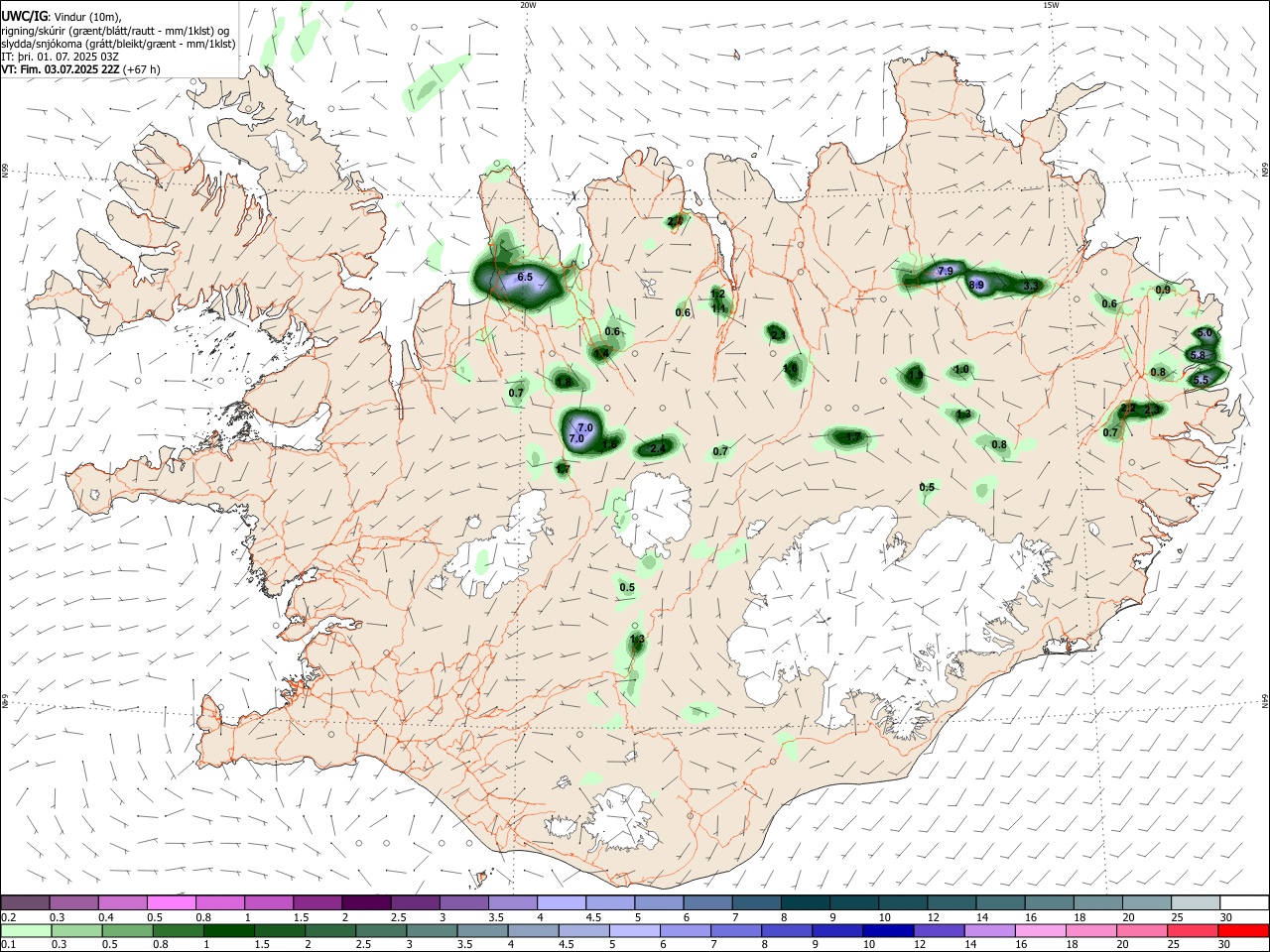This screenshot has height=952, width=1270.
Task: Select the dusky mauve 0.2 snow scale swatch
Action: pos(25,902)
